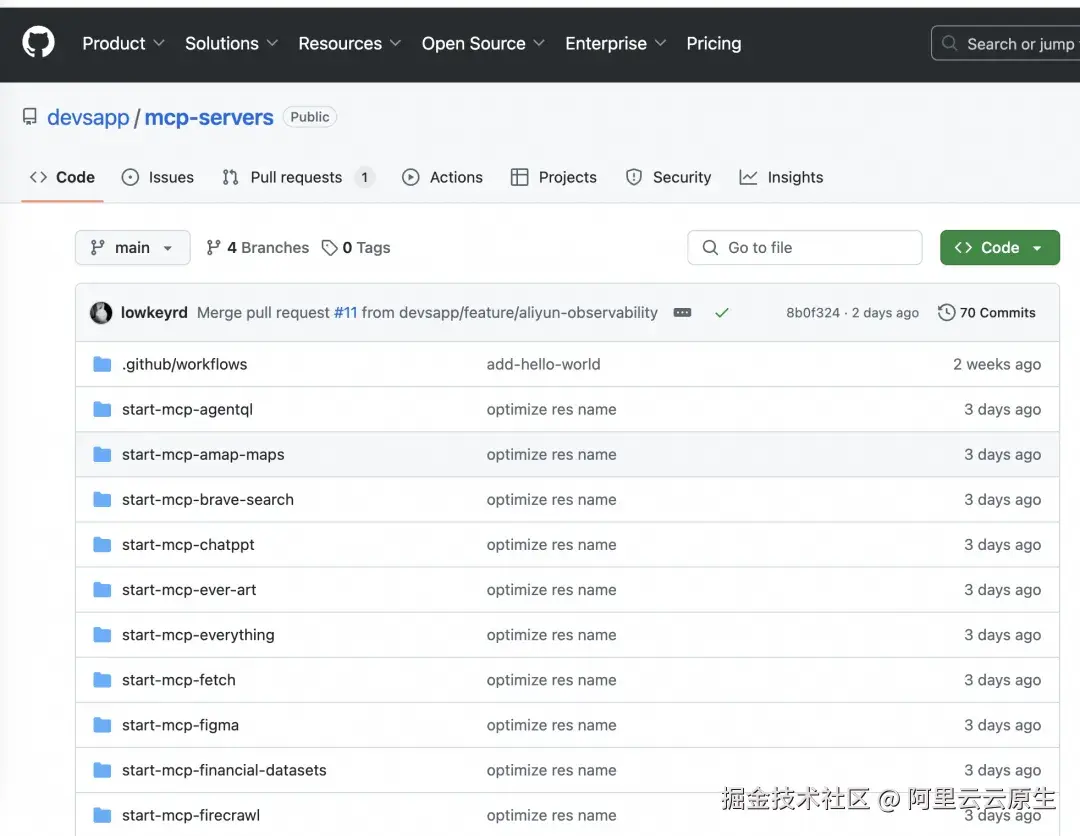Image resolution: width=1080 pixels, height=836 pixels.
Task: Expand the commit message ellipsis icon
Action: 682,313
